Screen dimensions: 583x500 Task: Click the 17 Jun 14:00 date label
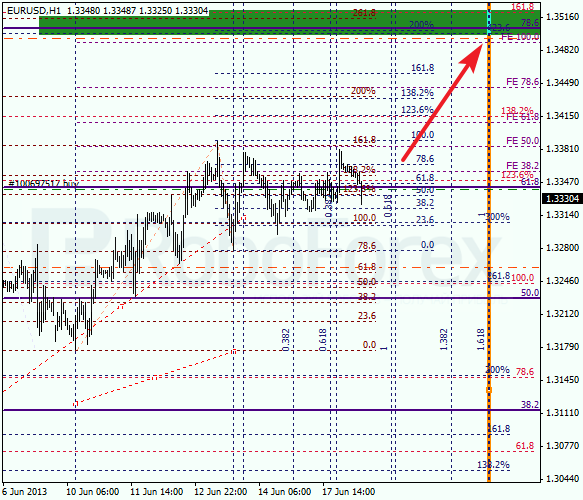coord(348,492)
